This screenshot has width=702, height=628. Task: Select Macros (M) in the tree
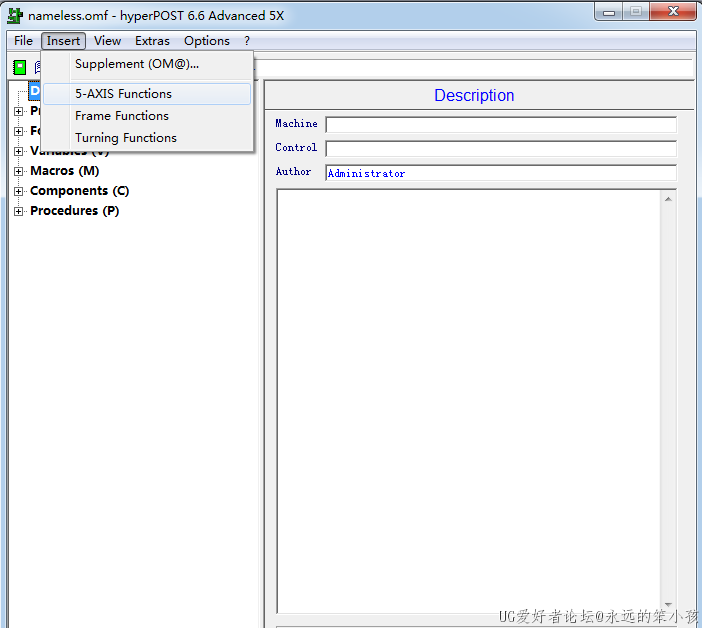(64, 171)
